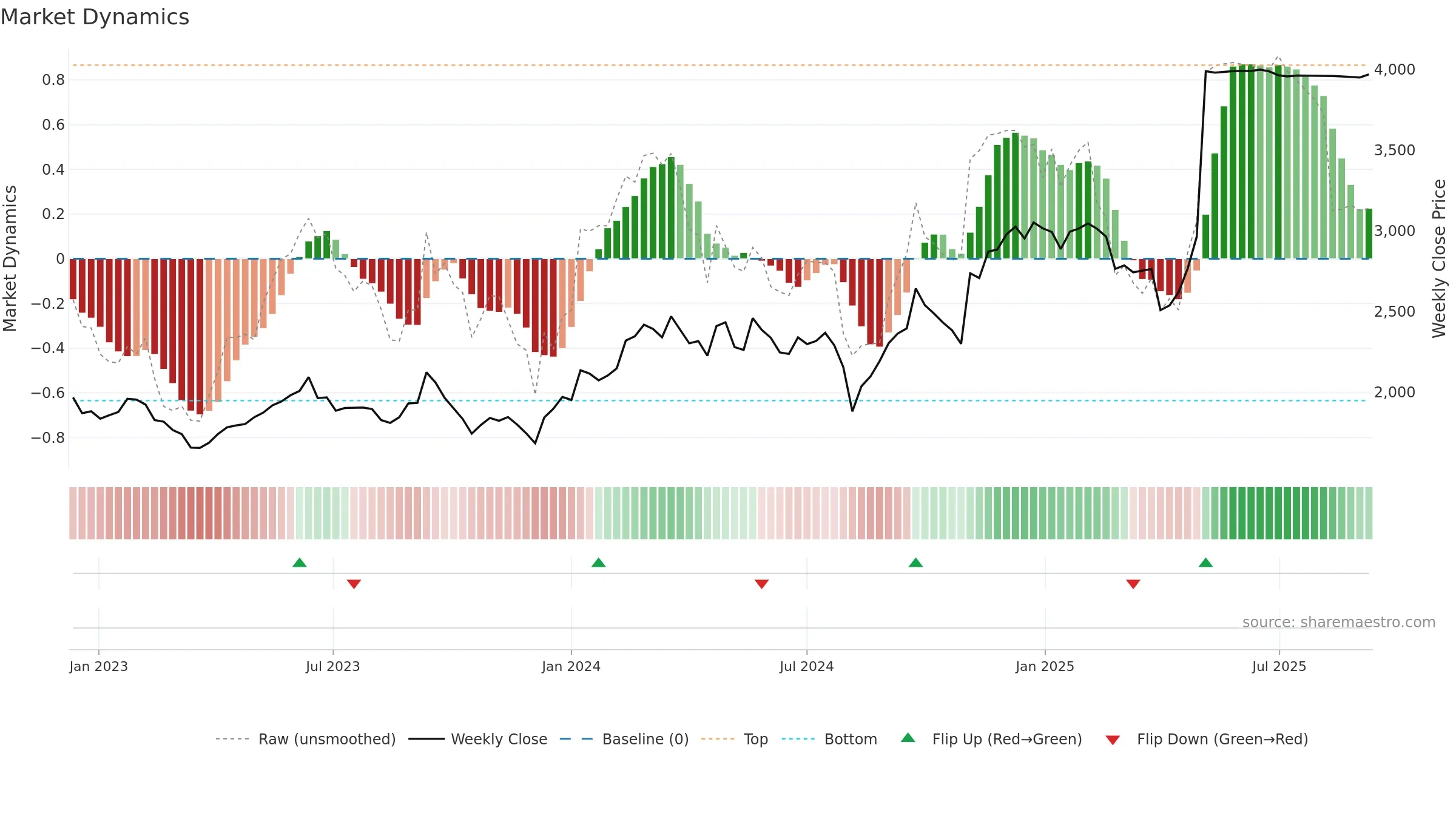Viewport: 1456px width, 819px height.
Task: Click the Jul 2024 x-axis label
Action: coord(807,666)
